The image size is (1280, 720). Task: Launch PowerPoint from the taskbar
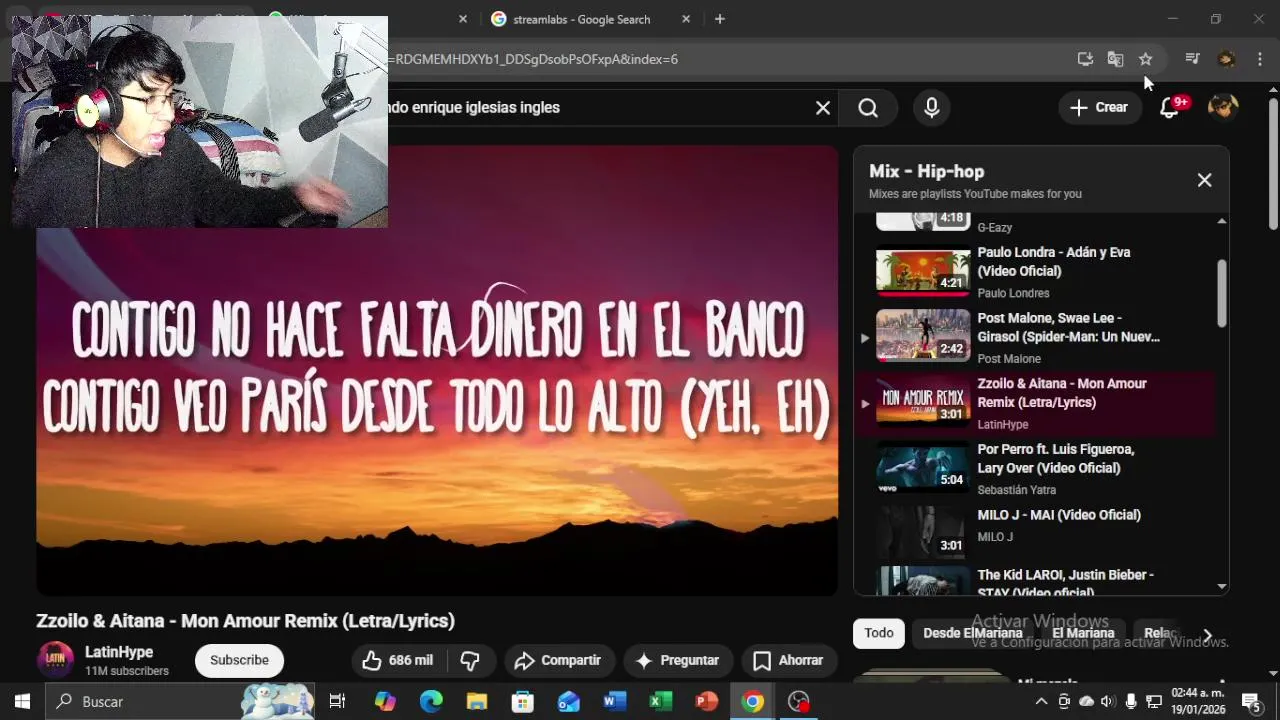coord(706,701)
